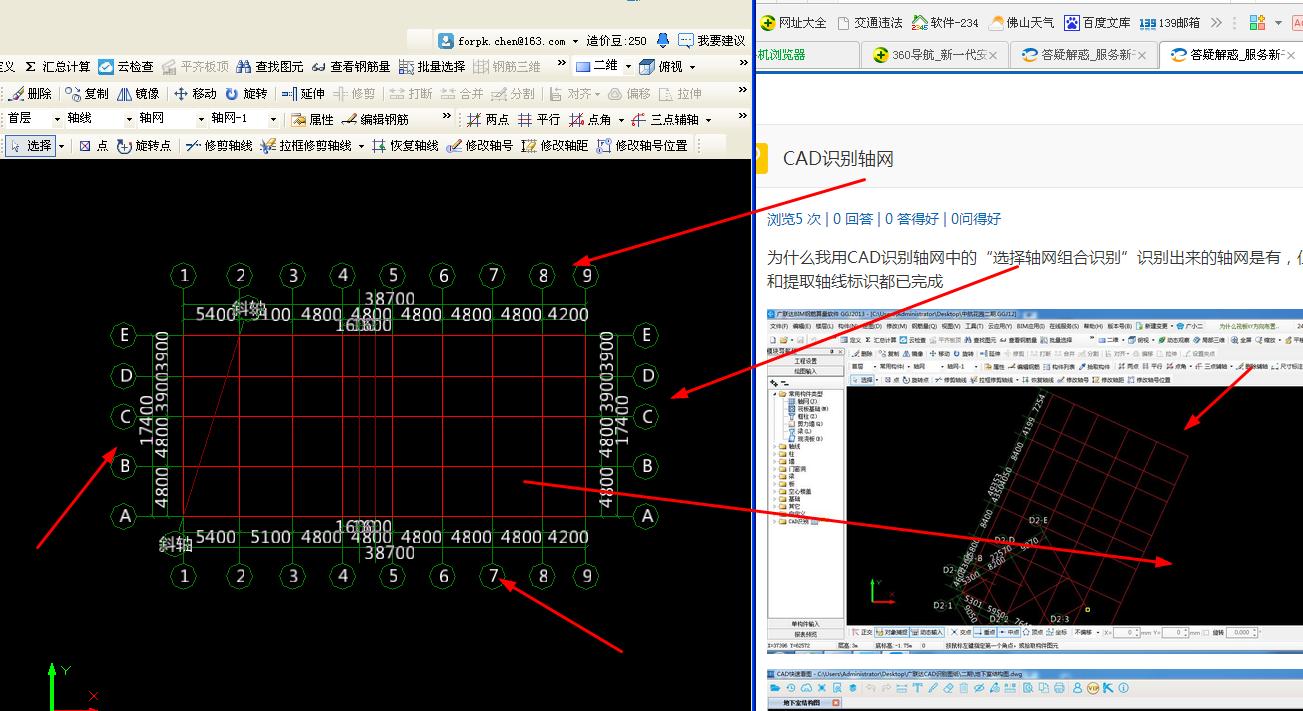Screen dimensions: 1303x711
Task: Open 编辑钢筋 rebar editor
Action: (x=375, y=119)
